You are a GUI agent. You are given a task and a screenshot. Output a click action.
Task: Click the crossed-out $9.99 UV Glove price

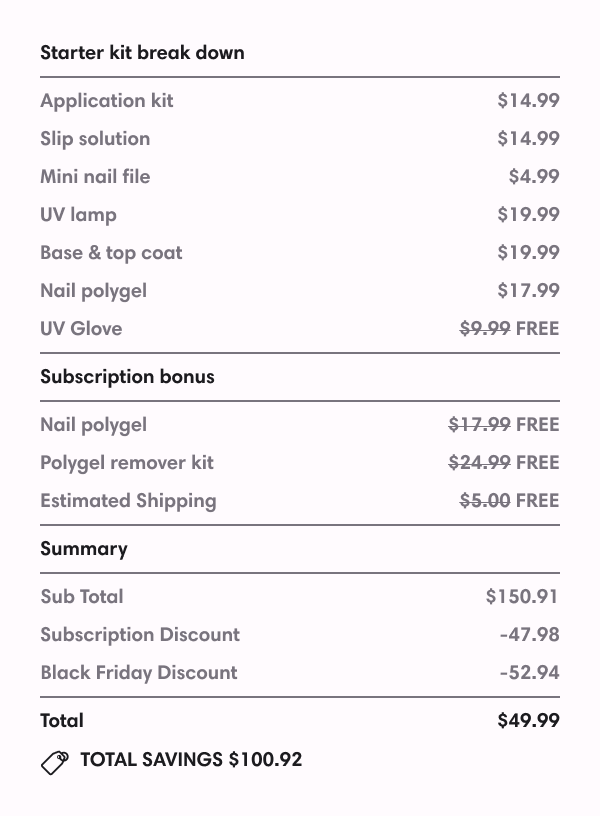coord(484,329)
